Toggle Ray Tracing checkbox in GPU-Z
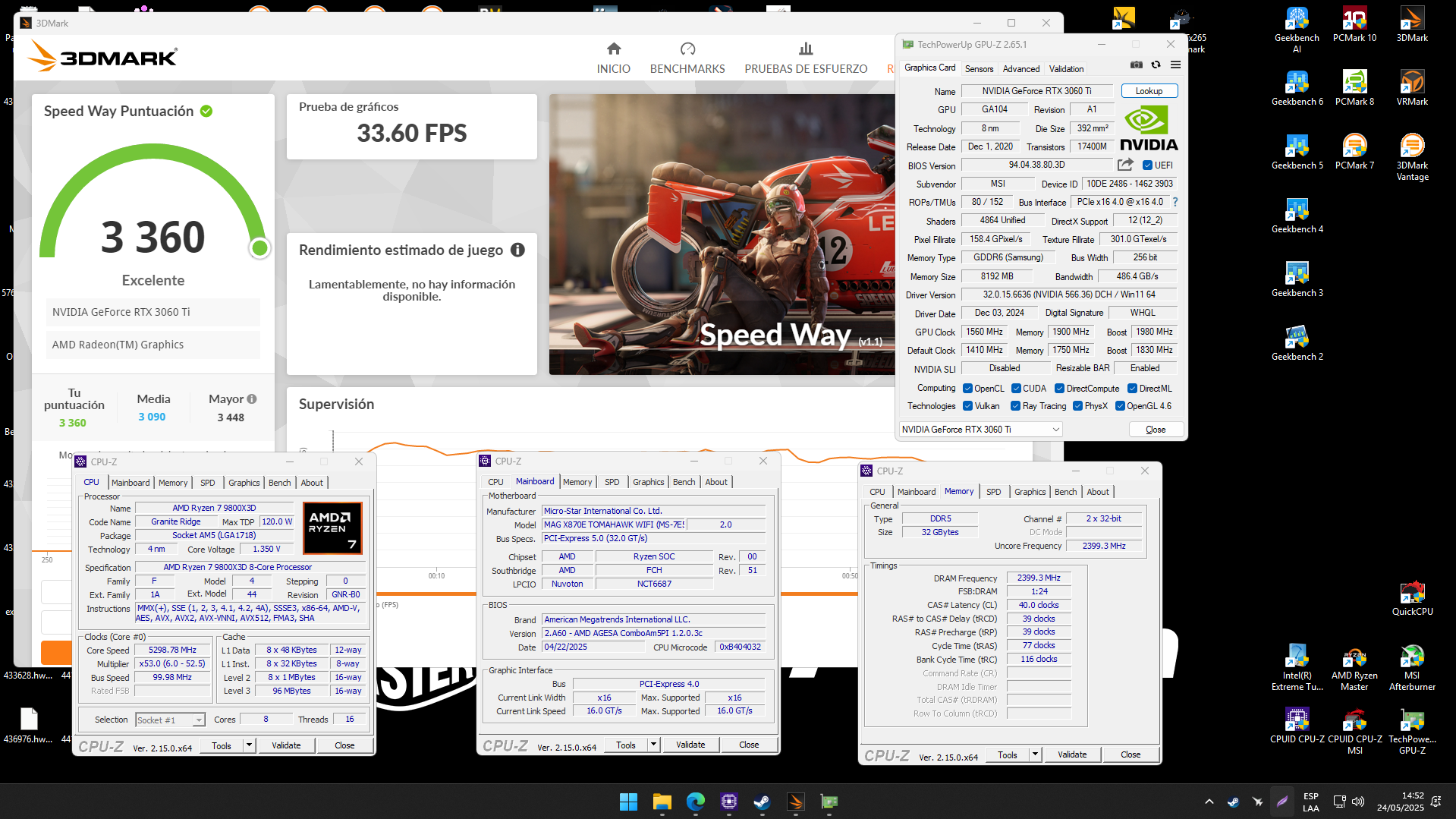1456x819 pixels. click(x=1015, y=406)
